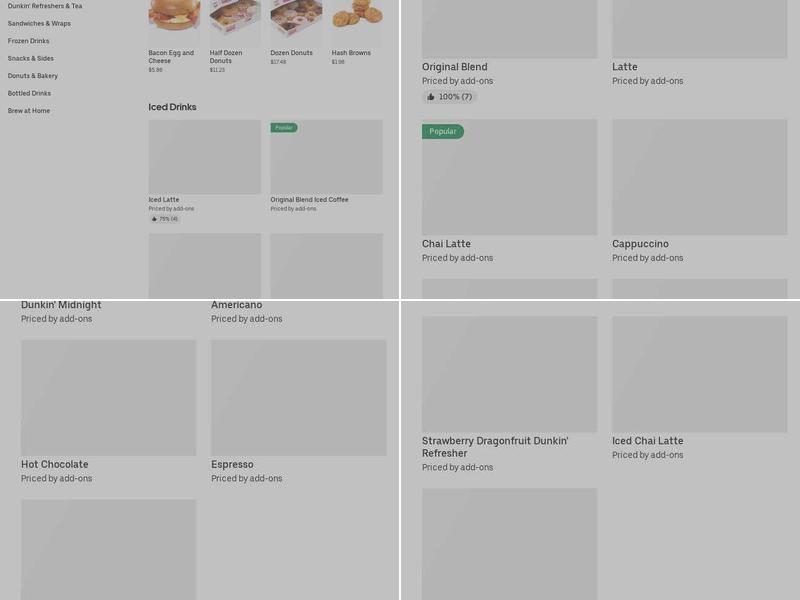Open the Iced Chai Latte item
800x600 pixels.
click(699, 388)
